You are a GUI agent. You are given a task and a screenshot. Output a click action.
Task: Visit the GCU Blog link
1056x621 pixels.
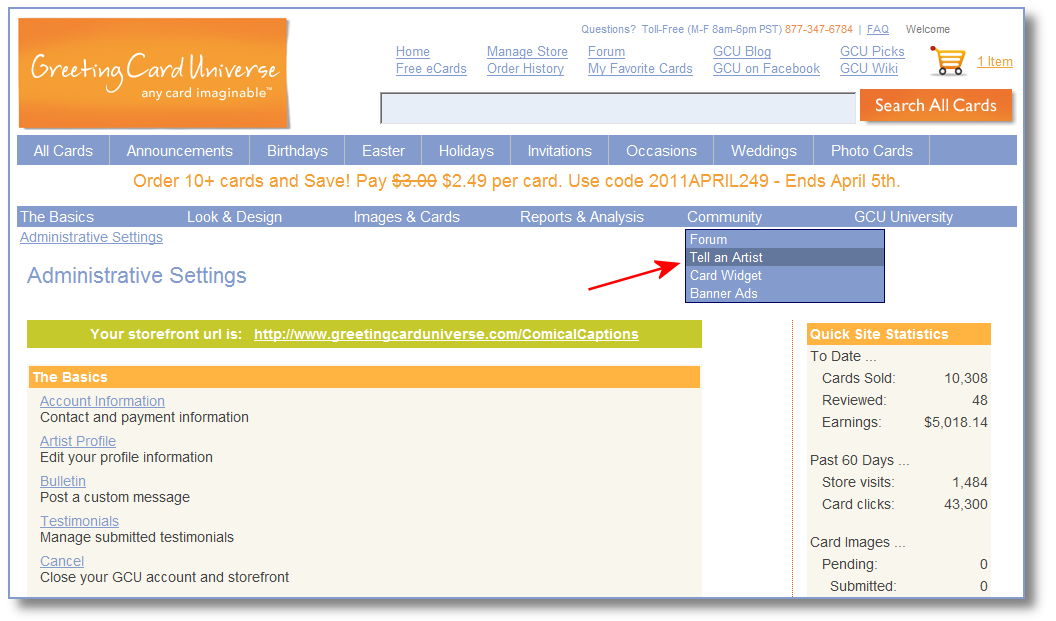[742, 51]
